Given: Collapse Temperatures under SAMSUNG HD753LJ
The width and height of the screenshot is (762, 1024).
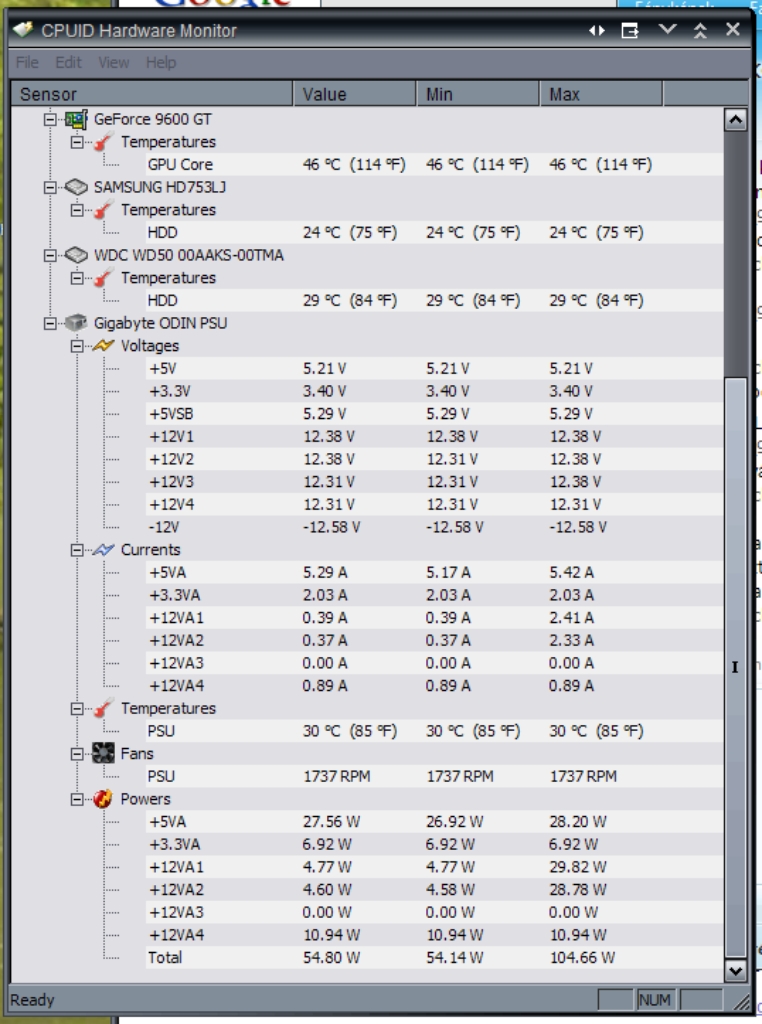Looking at the screenshot, I should pyautogui.click(x=77, y=210).
